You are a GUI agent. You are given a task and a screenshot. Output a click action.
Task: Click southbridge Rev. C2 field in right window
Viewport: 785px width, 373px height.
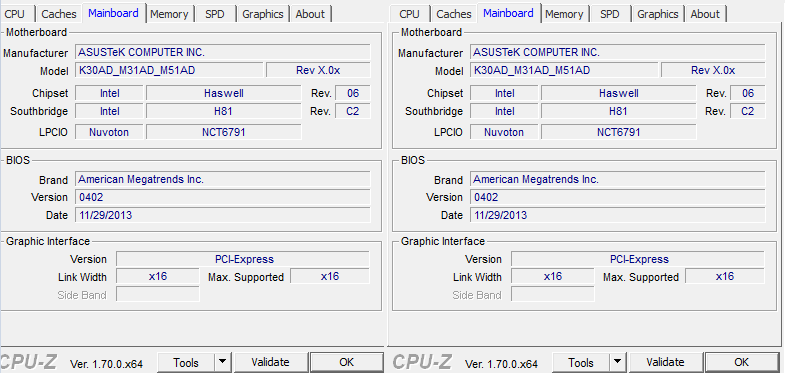747,111
